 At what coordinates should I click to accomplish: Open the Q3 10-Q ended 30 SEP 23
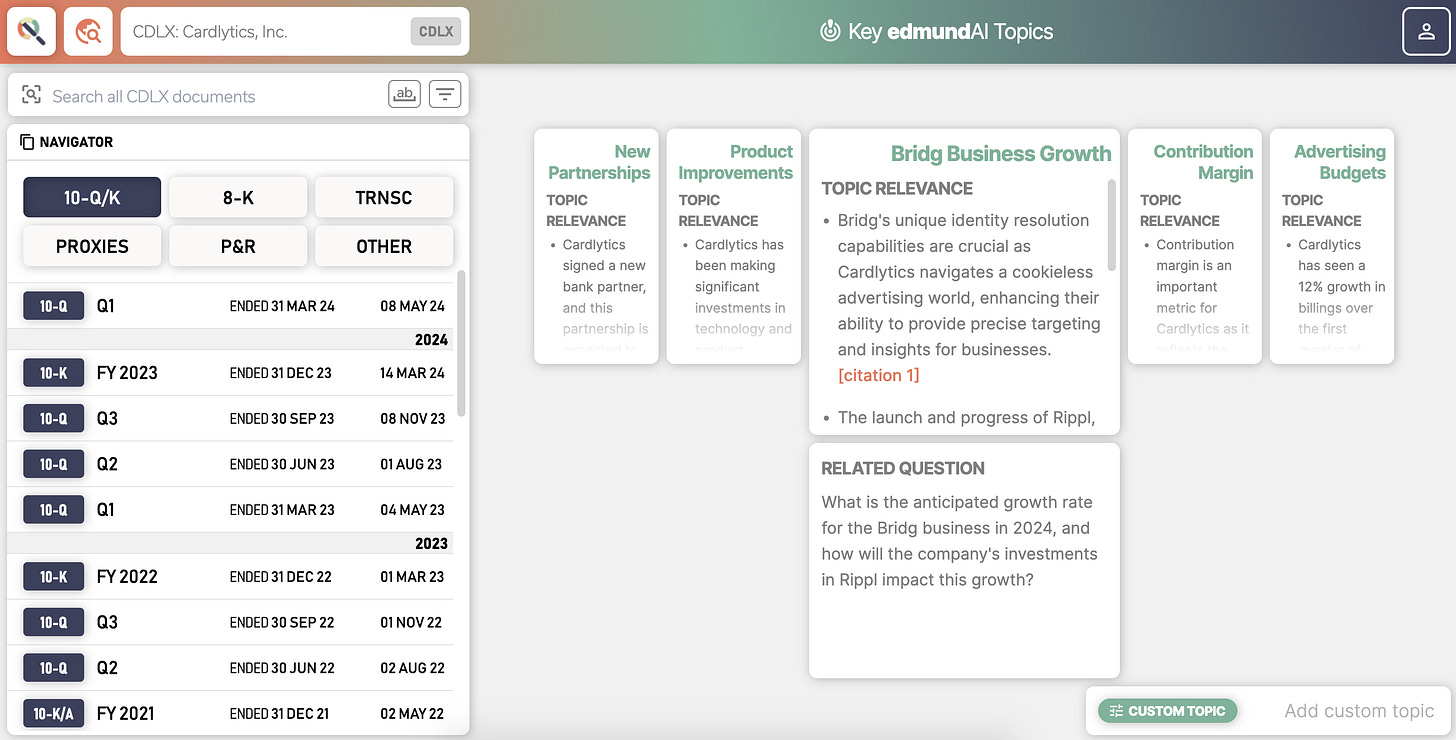click(x=231, y=418)
